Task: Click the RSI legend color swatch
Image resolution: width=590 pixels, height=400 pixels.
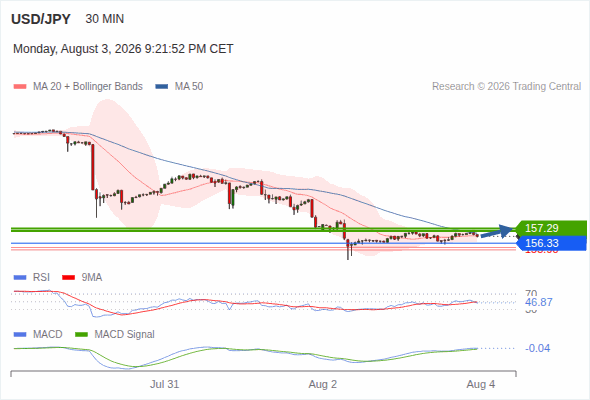Action: point(20,278)
